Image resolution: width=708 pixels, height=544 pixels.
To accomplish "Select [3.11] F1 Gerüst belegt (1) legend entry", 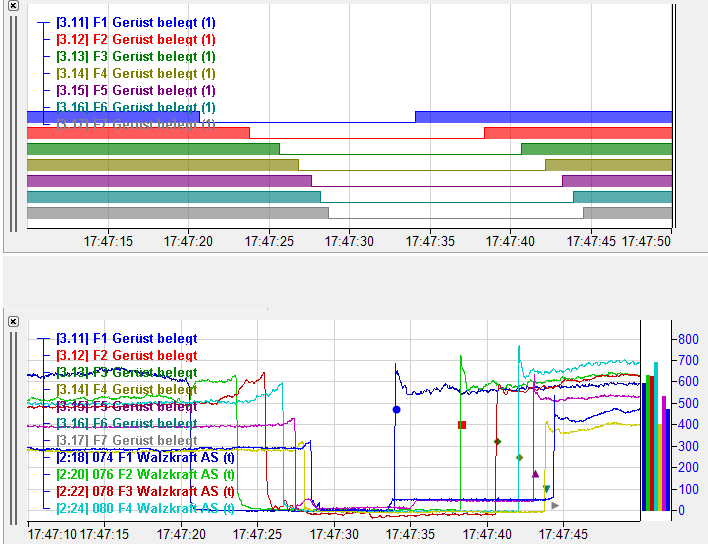I will click(x=135, y=22).
